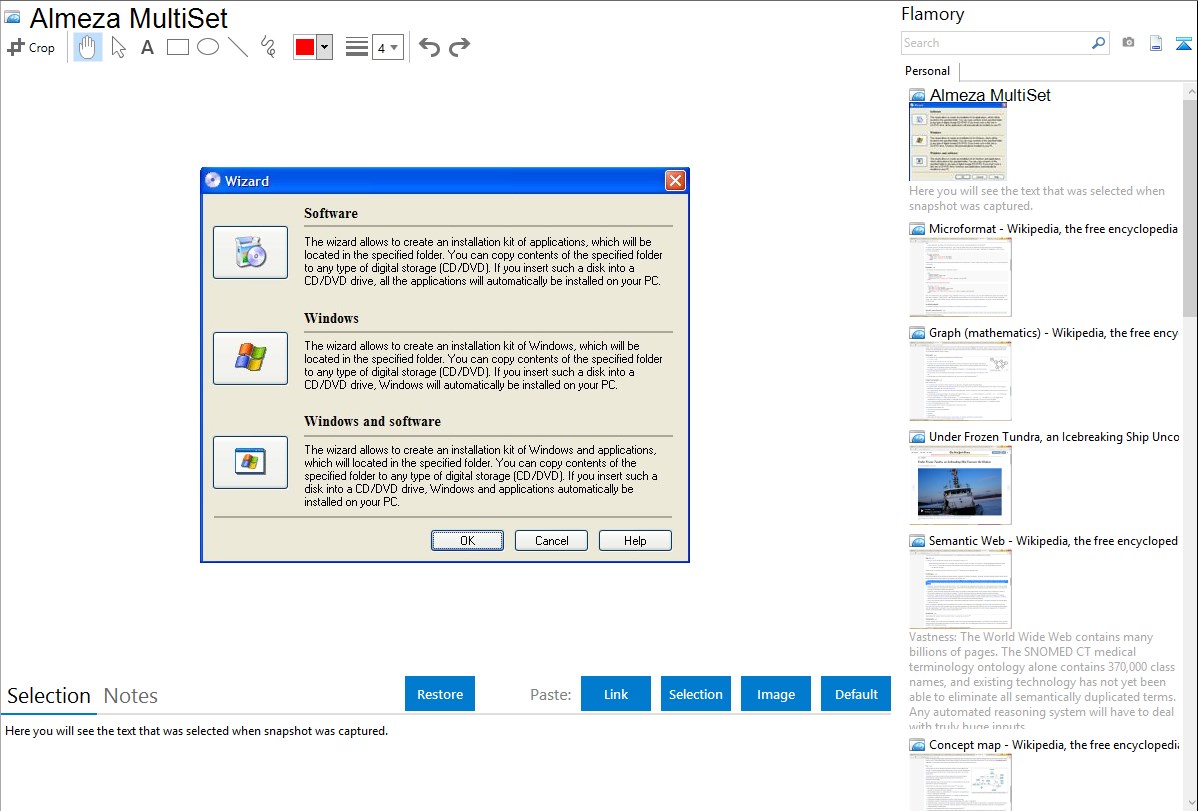Close the Wizard dialog with the red X
This screenshot has width=1198, height=811.
coord(675,180)
